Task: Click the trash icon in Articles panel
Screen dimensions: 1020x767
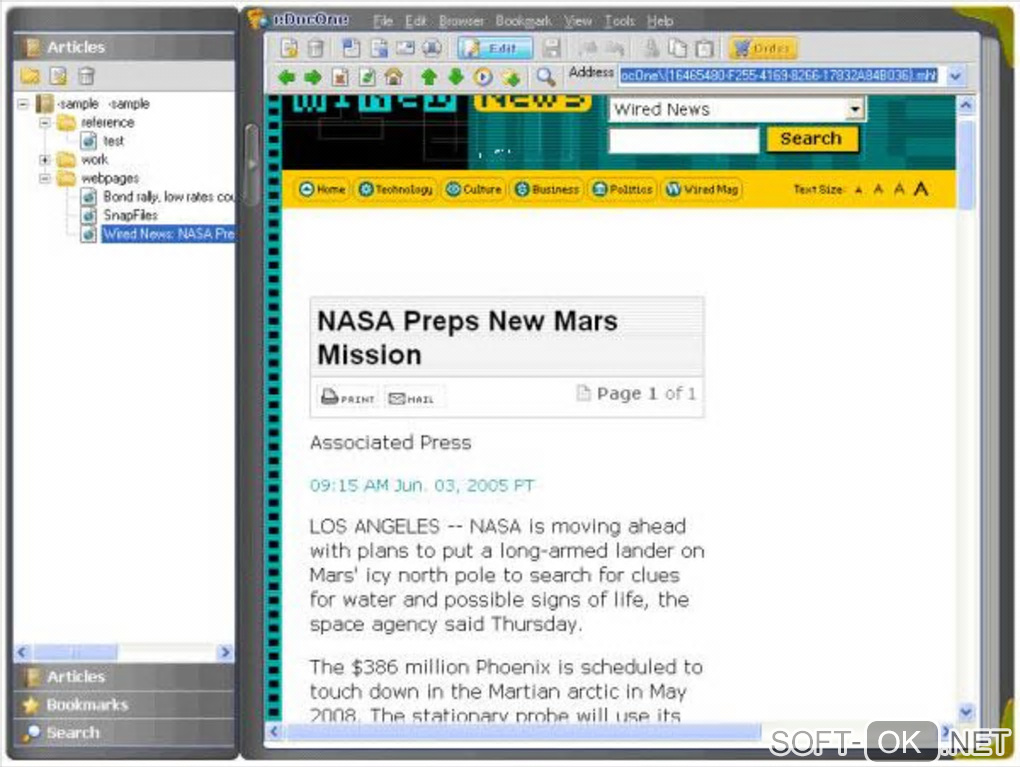Action: (x=86, y=76)
